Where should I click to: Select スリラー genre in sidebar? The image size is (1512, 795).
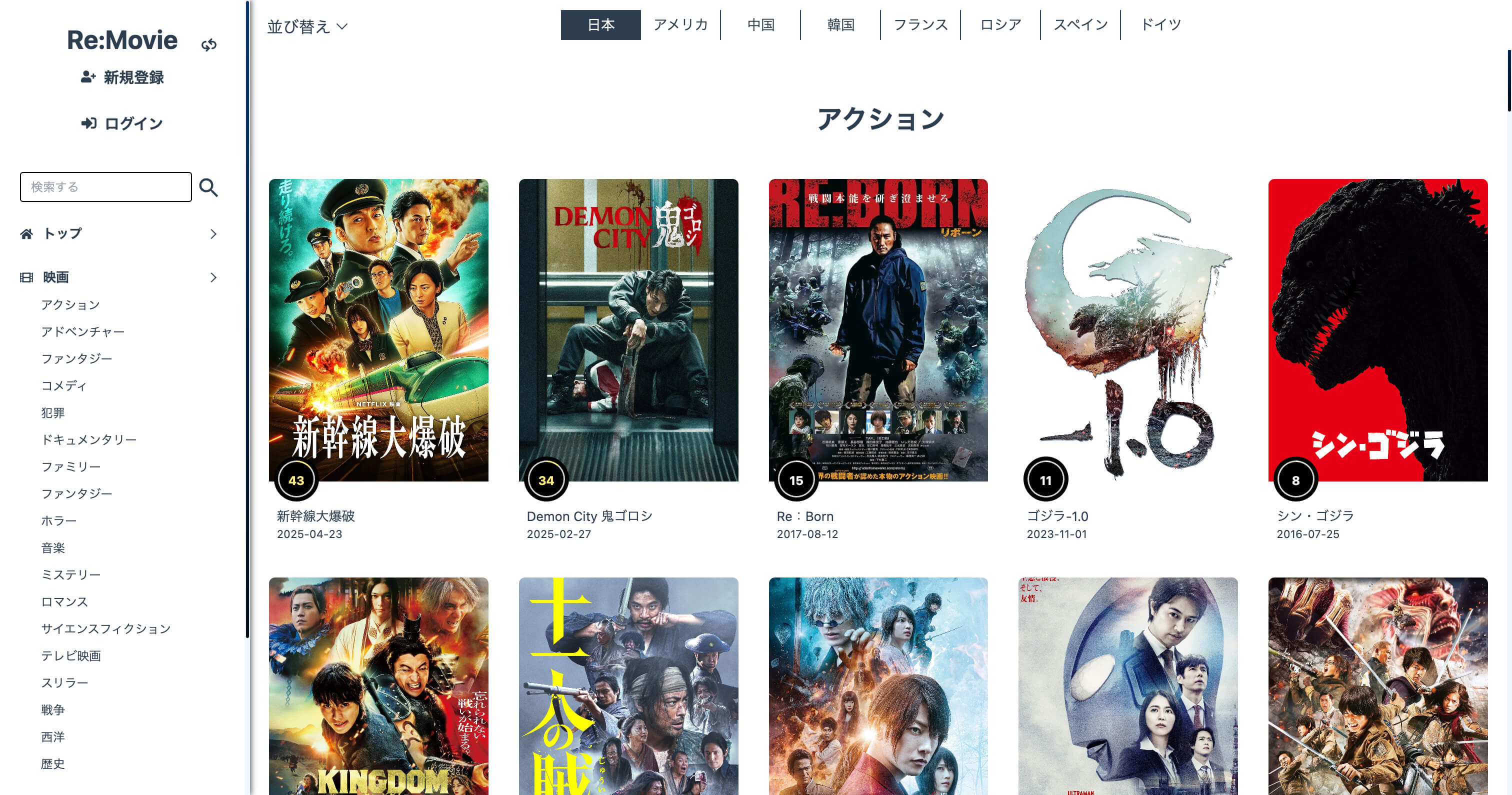(x=64, y=683)
